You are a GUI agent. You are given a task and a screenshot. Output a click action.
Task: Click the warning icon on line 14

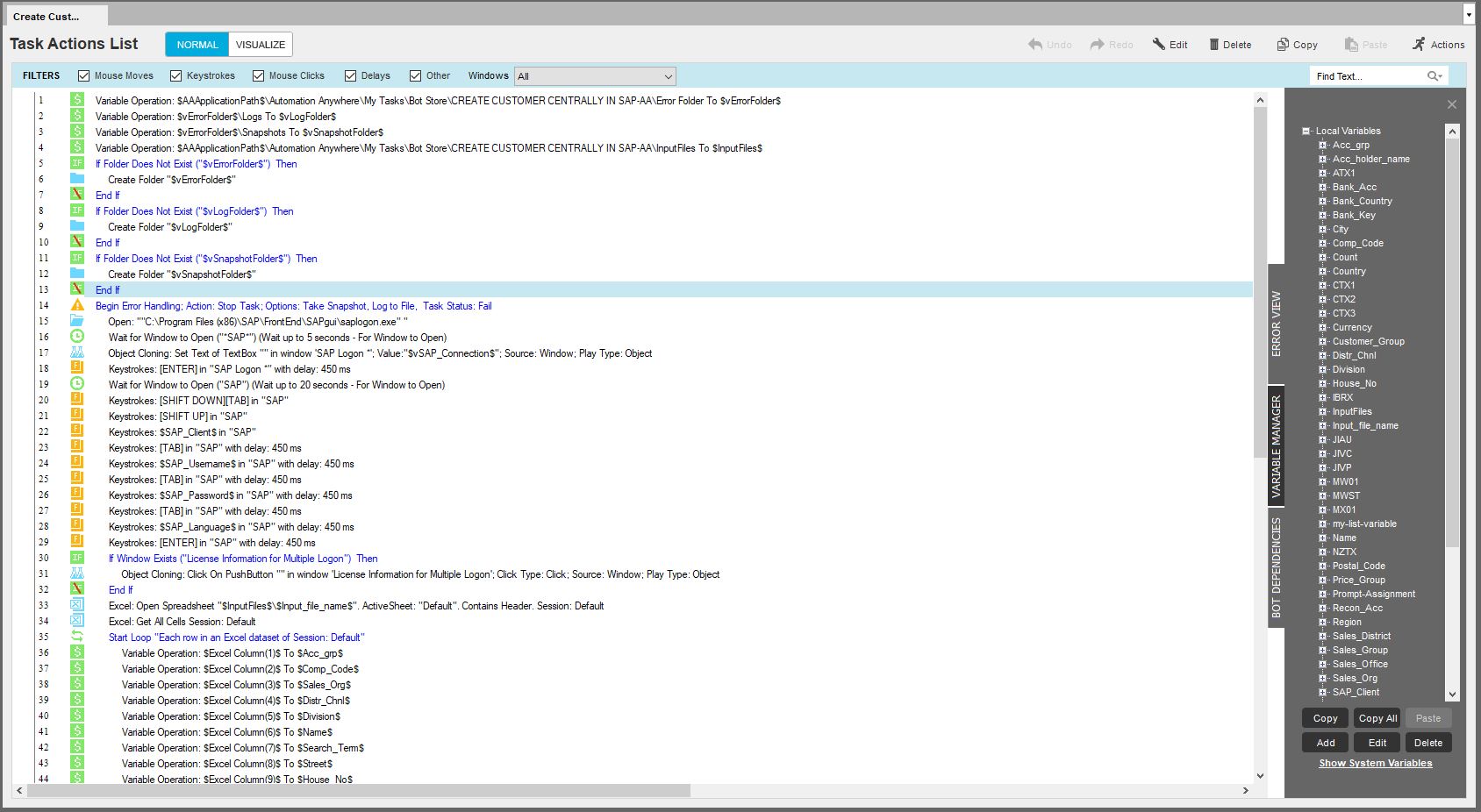point(77,305)
